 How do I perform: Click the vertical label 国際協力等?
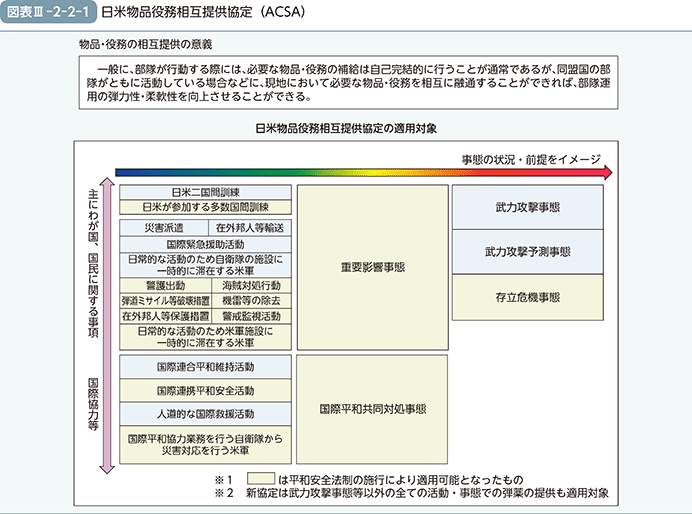(x=93, y=404)
